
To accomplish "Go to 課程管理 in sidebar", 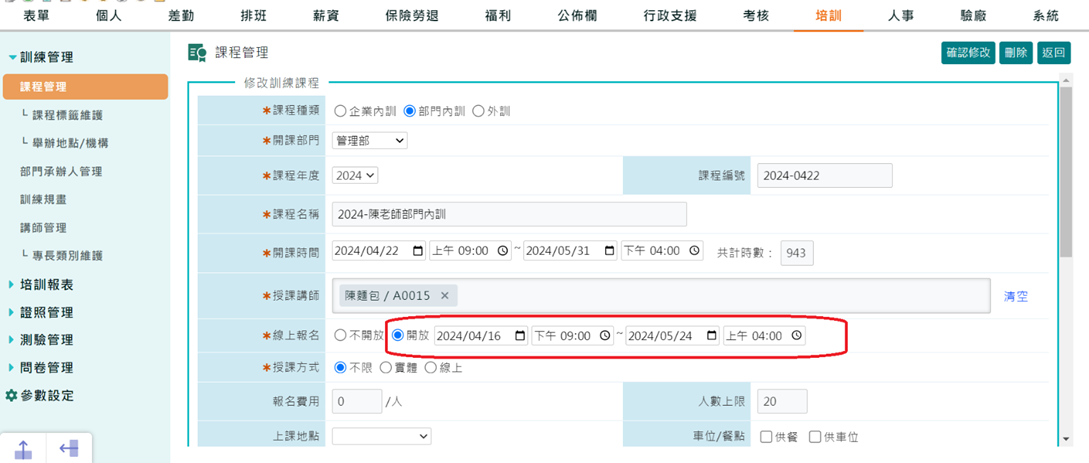I will pyautogui.click(x=85, y=87).
